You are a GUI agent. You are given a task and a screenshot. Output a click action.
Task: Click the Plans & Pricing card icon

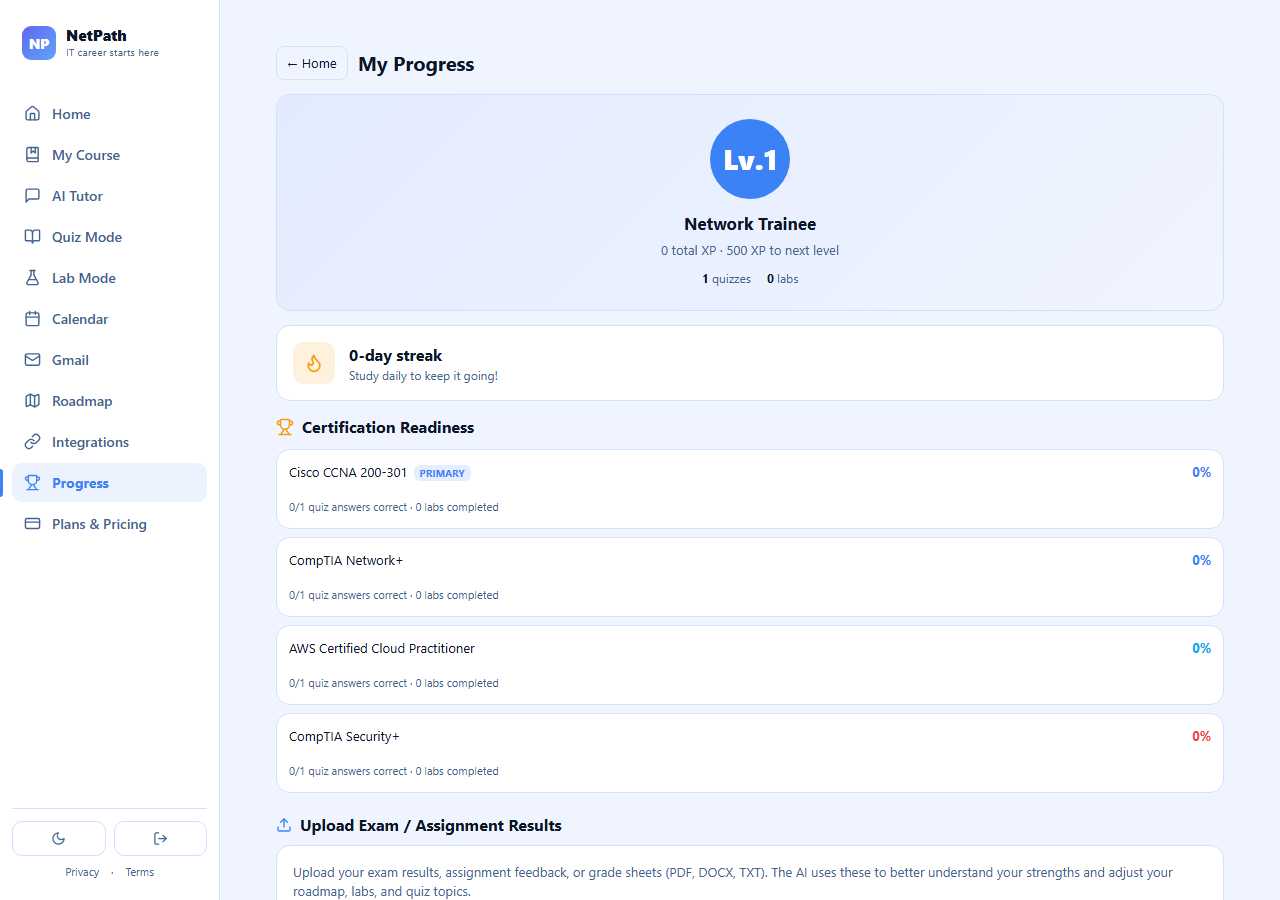tap(33, 524)
